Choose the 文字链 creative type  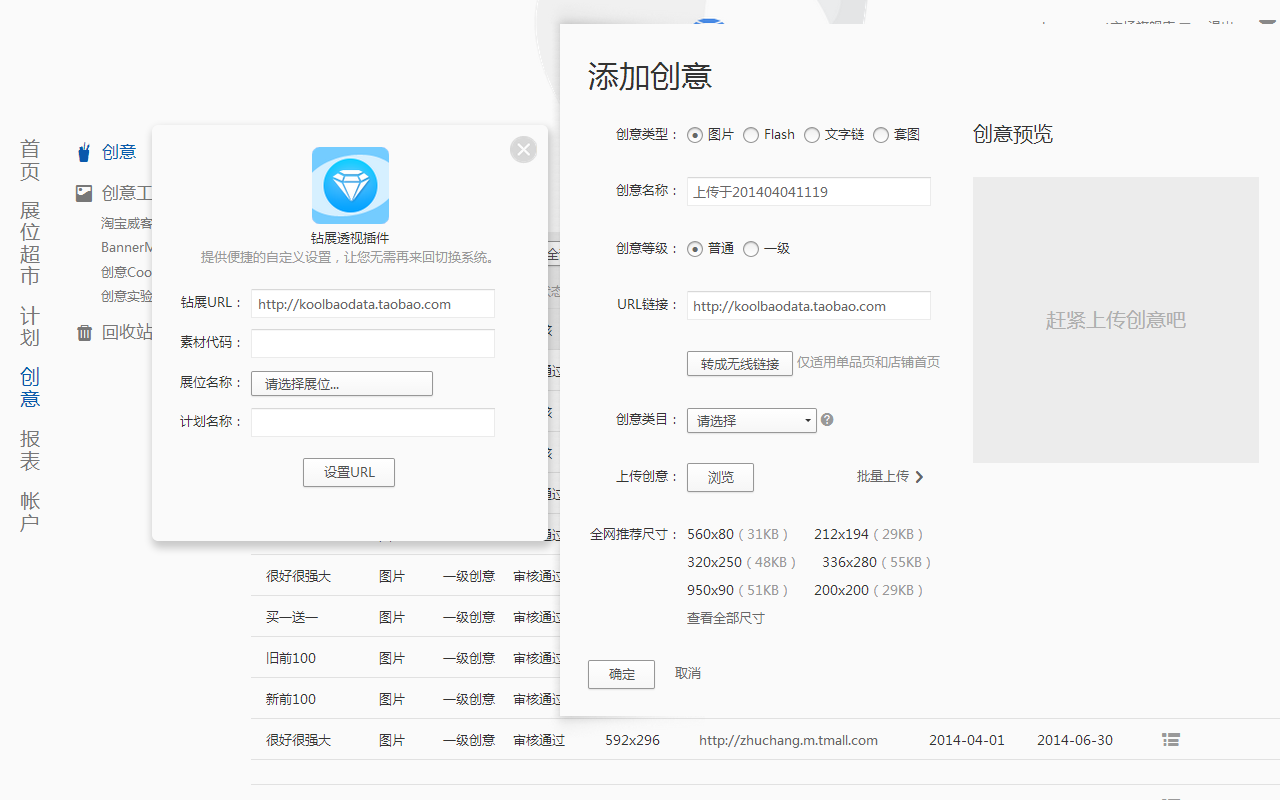(812, 135)
